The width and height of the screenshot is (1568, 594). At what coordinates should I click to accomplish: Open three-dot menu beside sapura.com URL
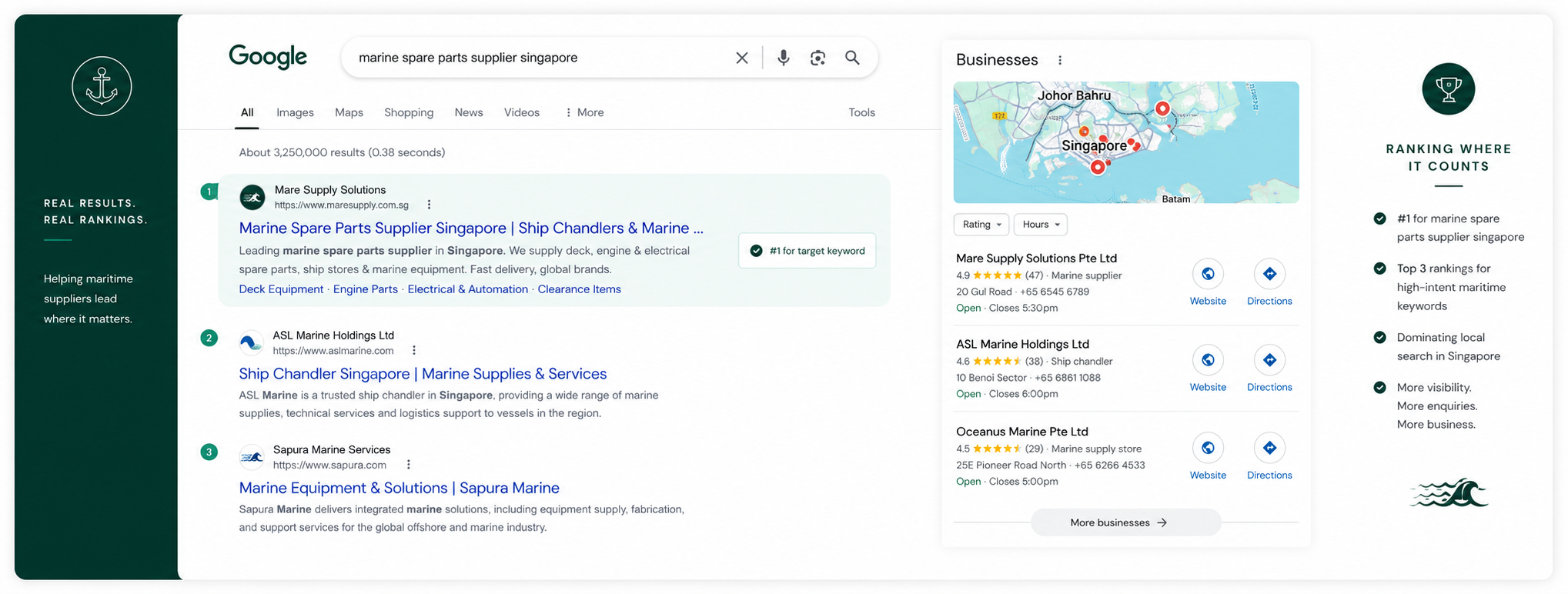408,465
